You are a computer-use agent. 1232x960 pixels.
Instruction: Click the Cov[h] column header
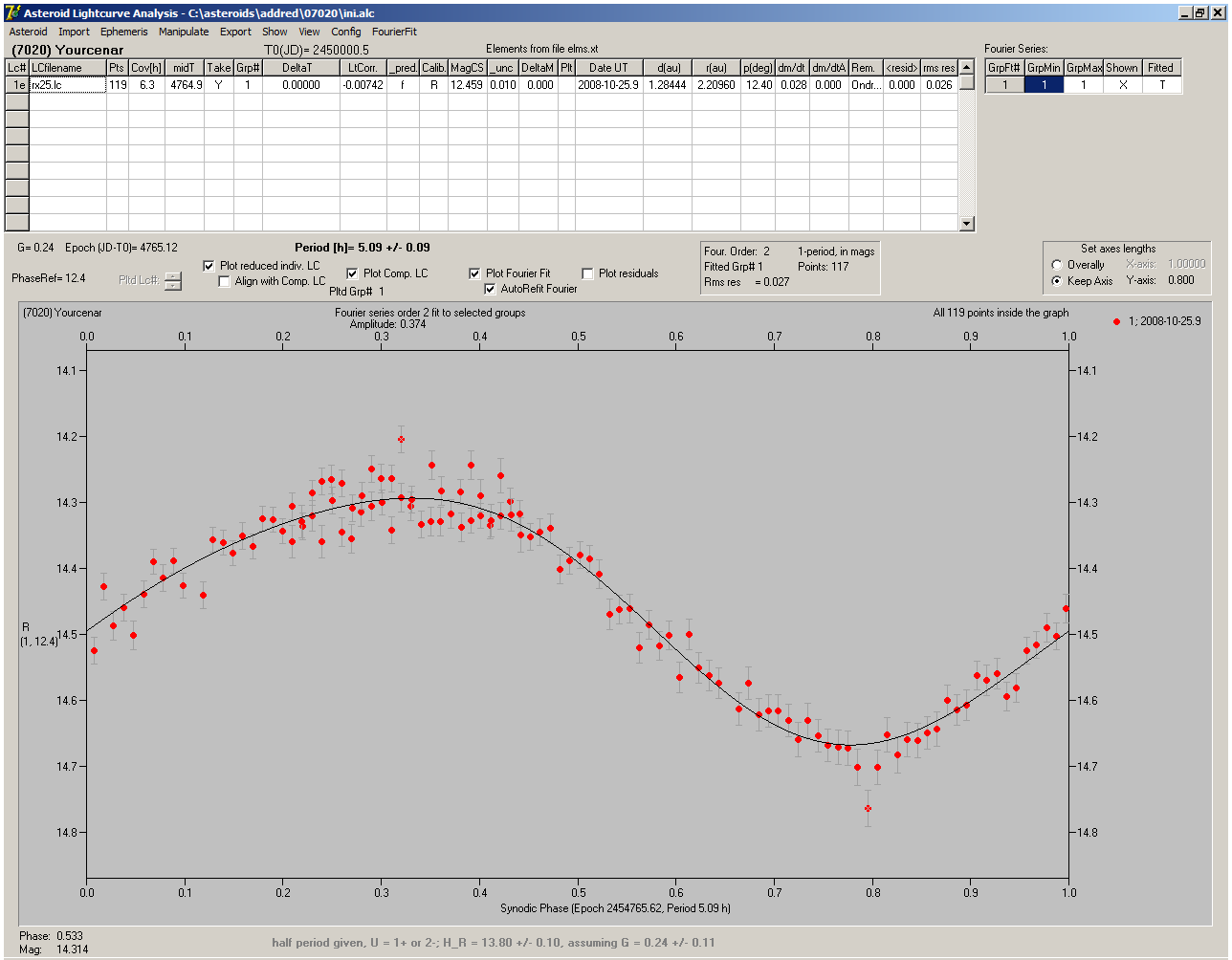[x=146, y=68]
